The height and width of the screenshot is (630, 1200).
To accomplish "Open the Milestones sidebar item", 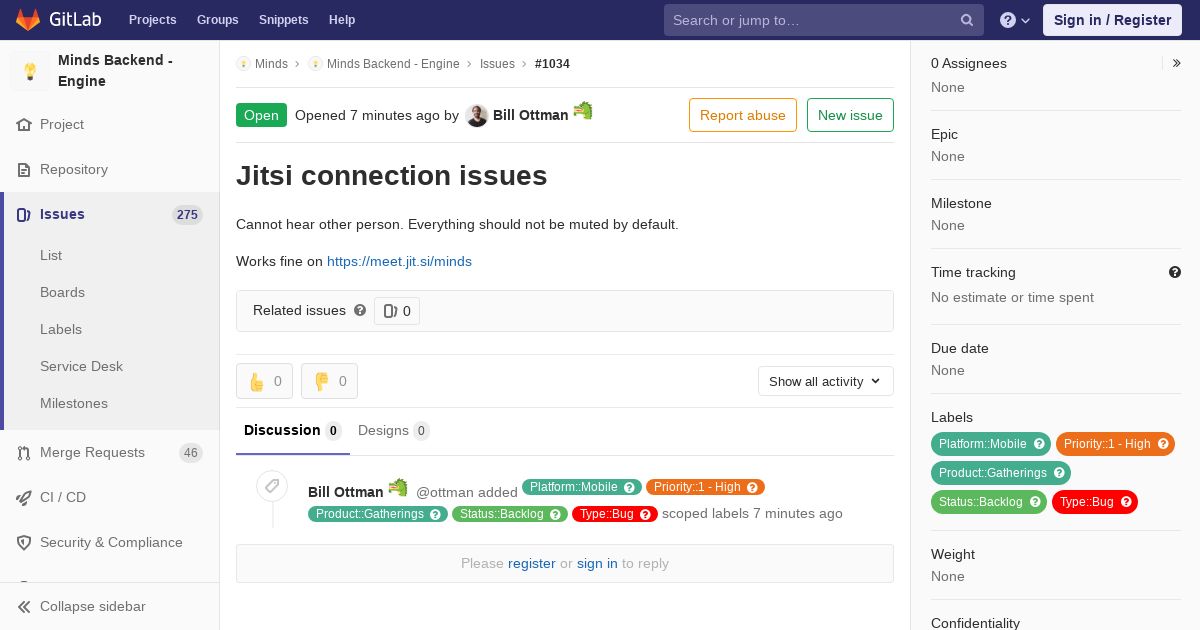I will 74,404.
